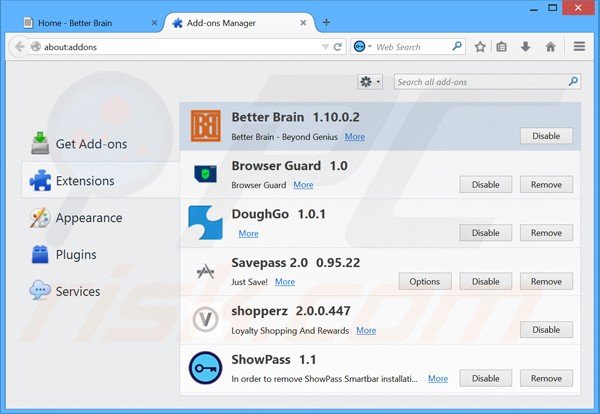This screenshot has width=600, height=414.
Task: Expand the search engine selector arrow
Action: 370,47
